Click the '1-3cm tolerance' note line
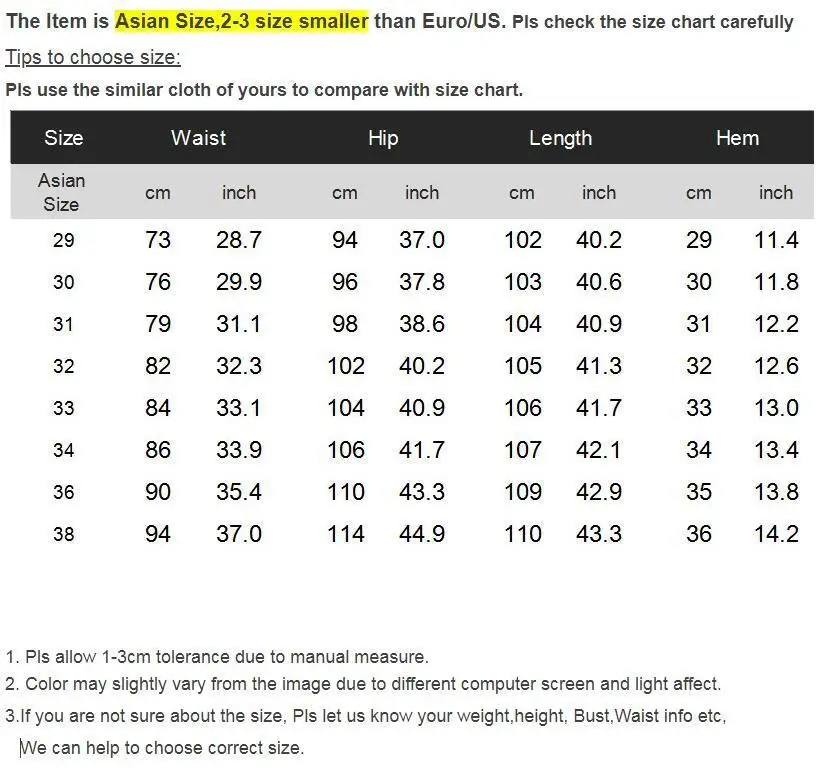839x769 pixels. pyautogui.click(x=217, y=657)
